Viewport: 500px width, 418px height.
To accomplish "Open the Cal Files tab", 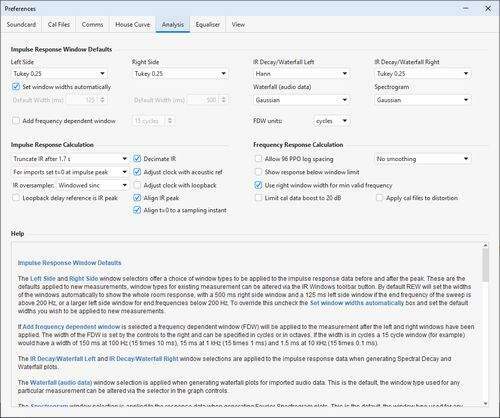I will click(59, 25).
